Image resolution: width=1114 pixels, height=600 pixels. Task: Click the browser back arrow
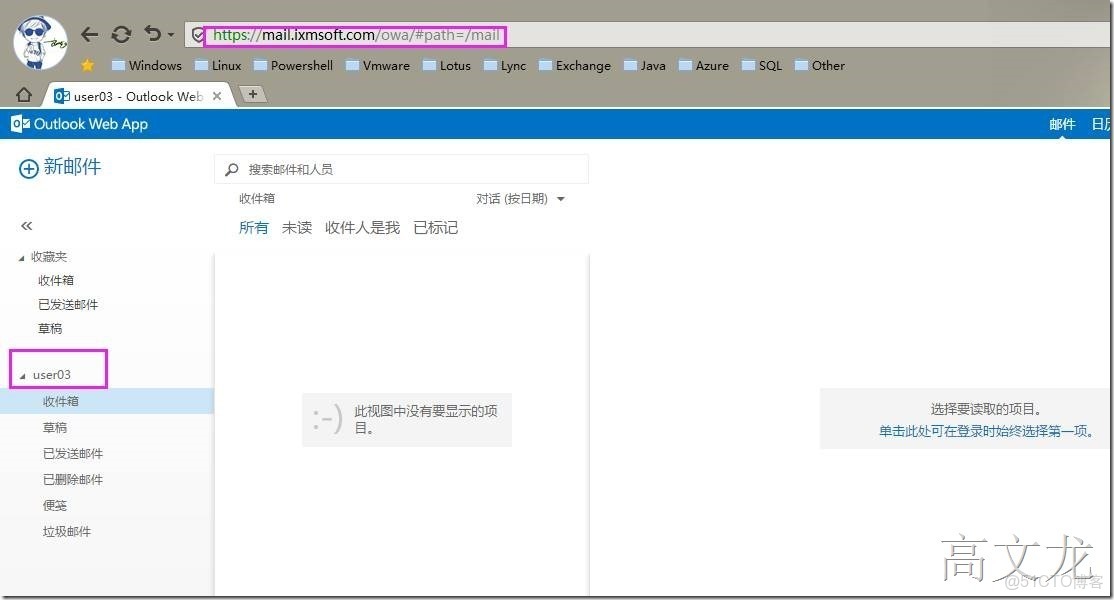pyautogui.click(x=89, y=33)
